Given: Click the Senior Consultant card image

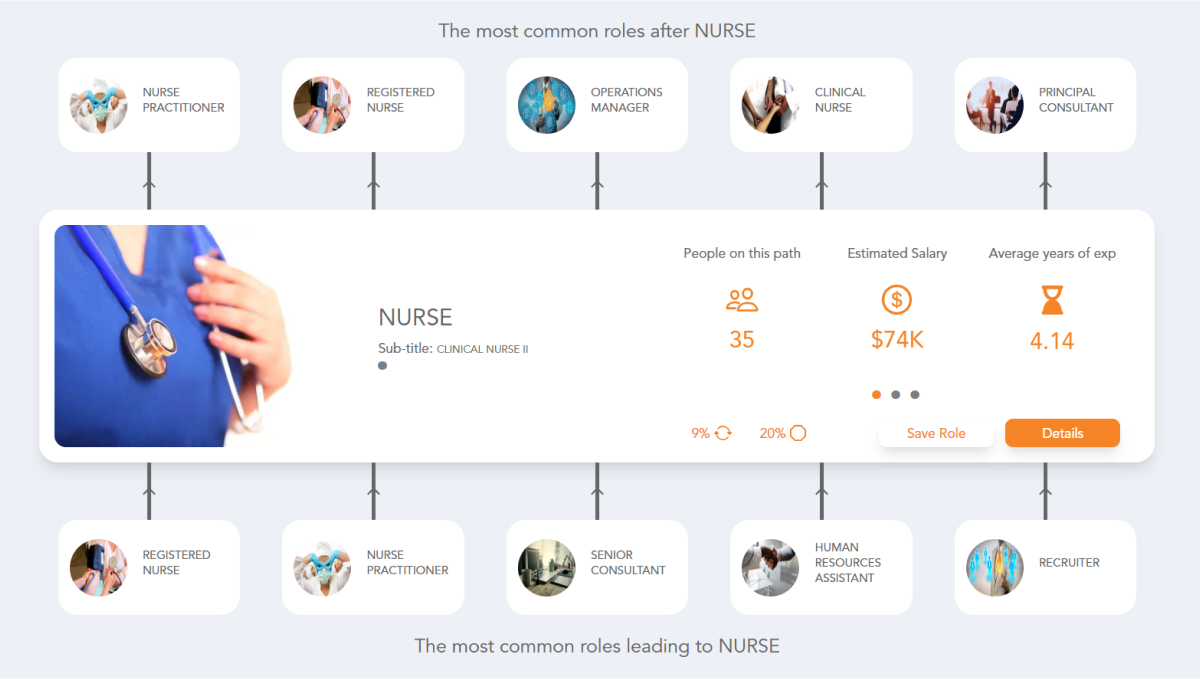Looking at the screenshot, I should coord(547,567).
